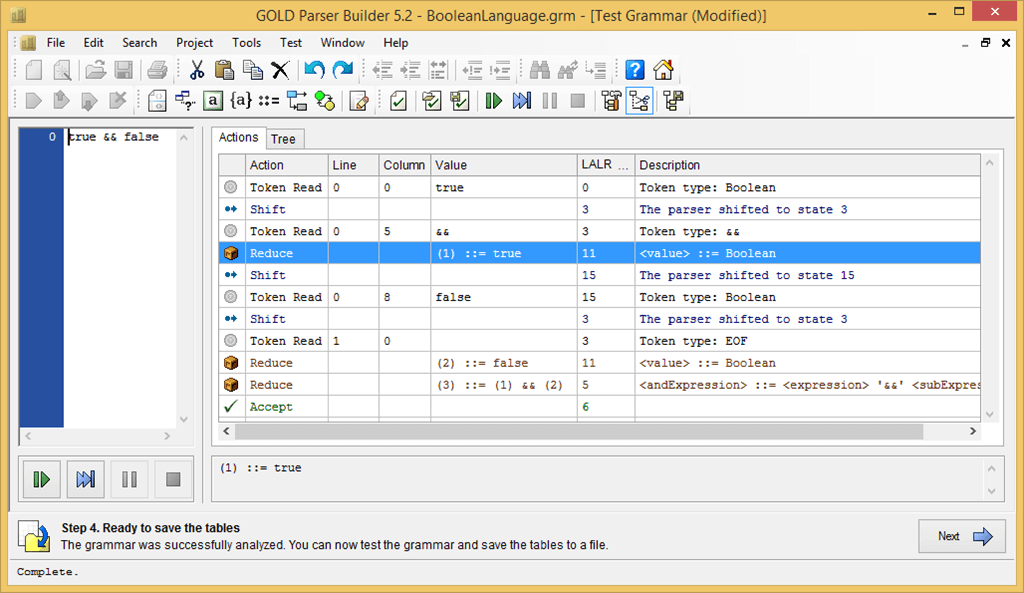This screenshot has height=593, width=1024.
Task: Click the ::= productions toolbar icon
Action: click(269, 100)
